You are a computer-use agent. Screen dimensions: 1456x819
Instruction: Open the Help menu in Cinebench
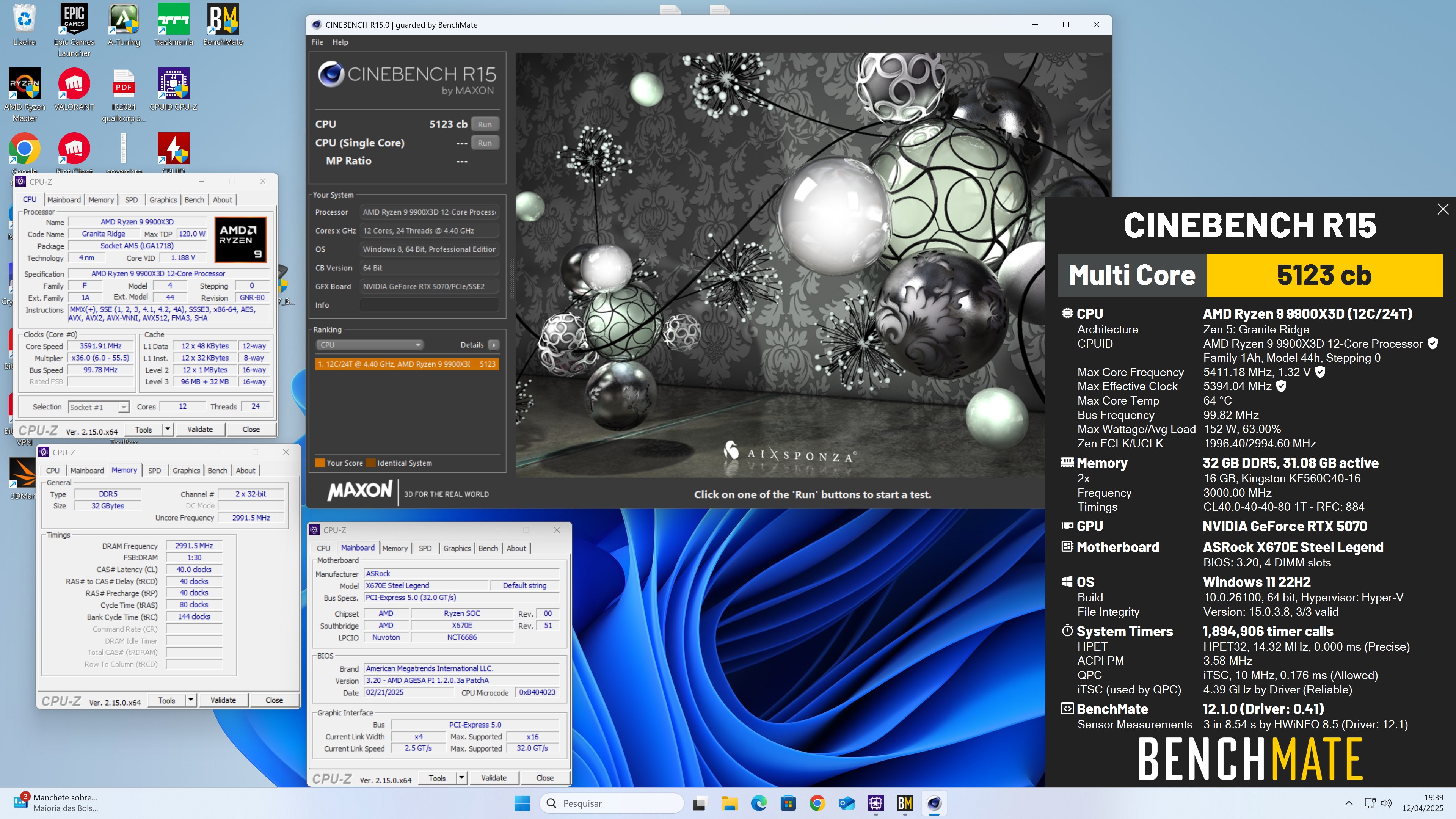pyautogui.click(x=340, y=42)
